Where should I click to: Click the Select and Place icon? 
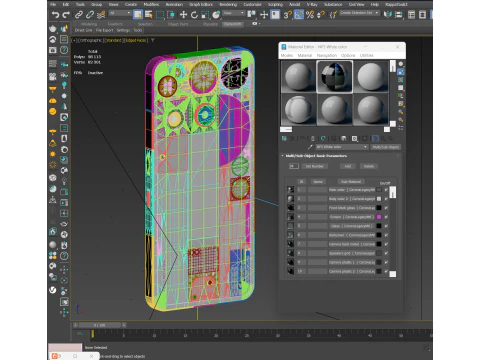click(216, 14)
